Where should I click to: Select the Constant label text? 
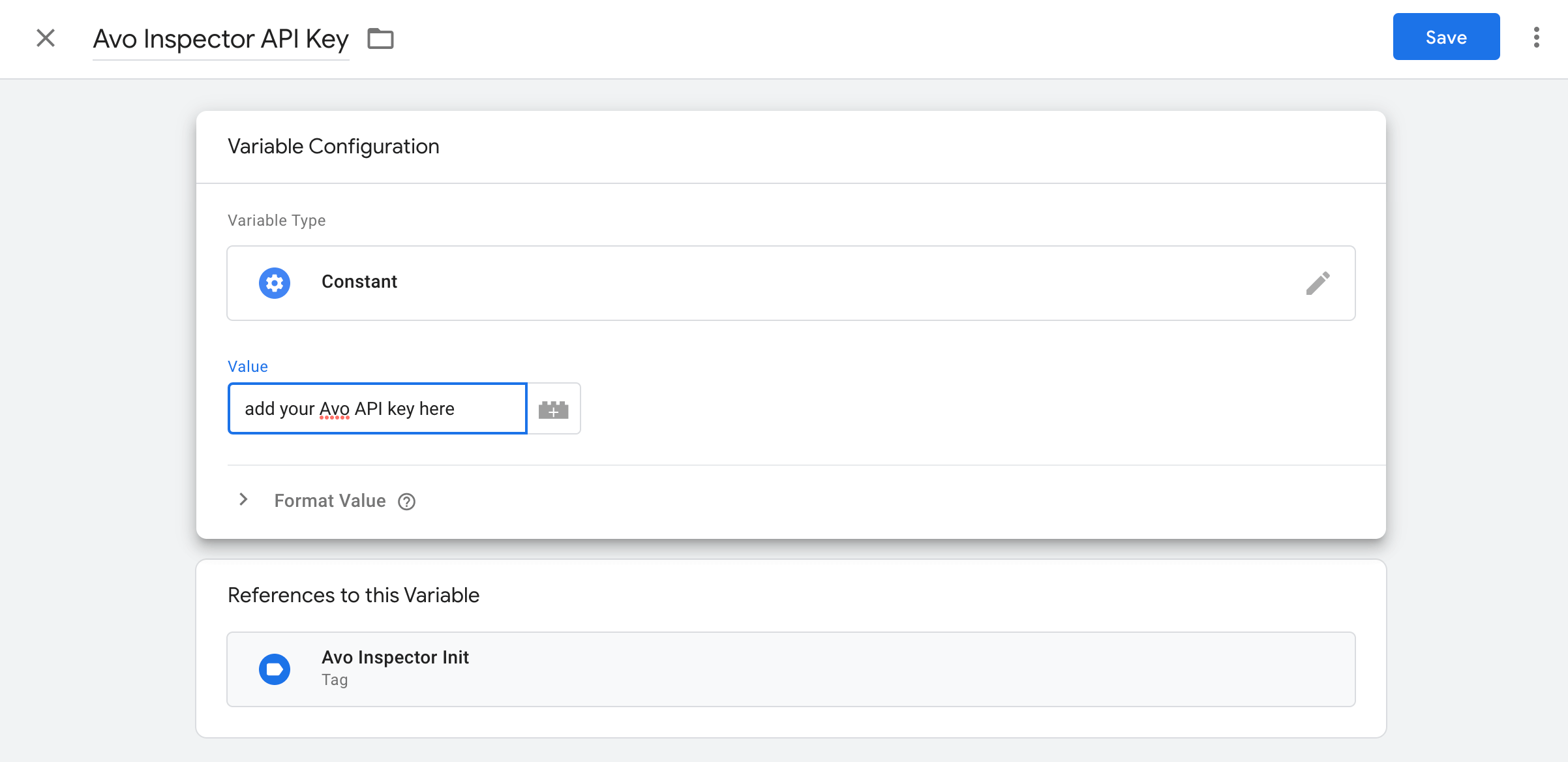pyautogui.click(x=359, y=282)
